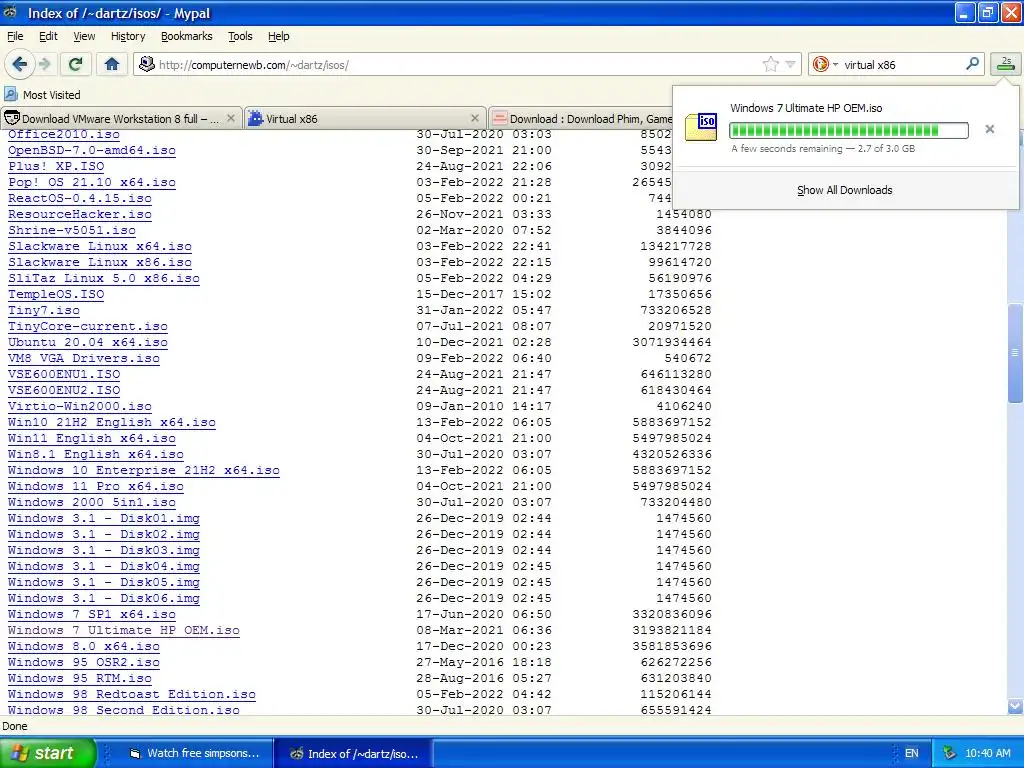Click the vertical scrollbar thumb

pyautogui.click(x=1015, y=353)
